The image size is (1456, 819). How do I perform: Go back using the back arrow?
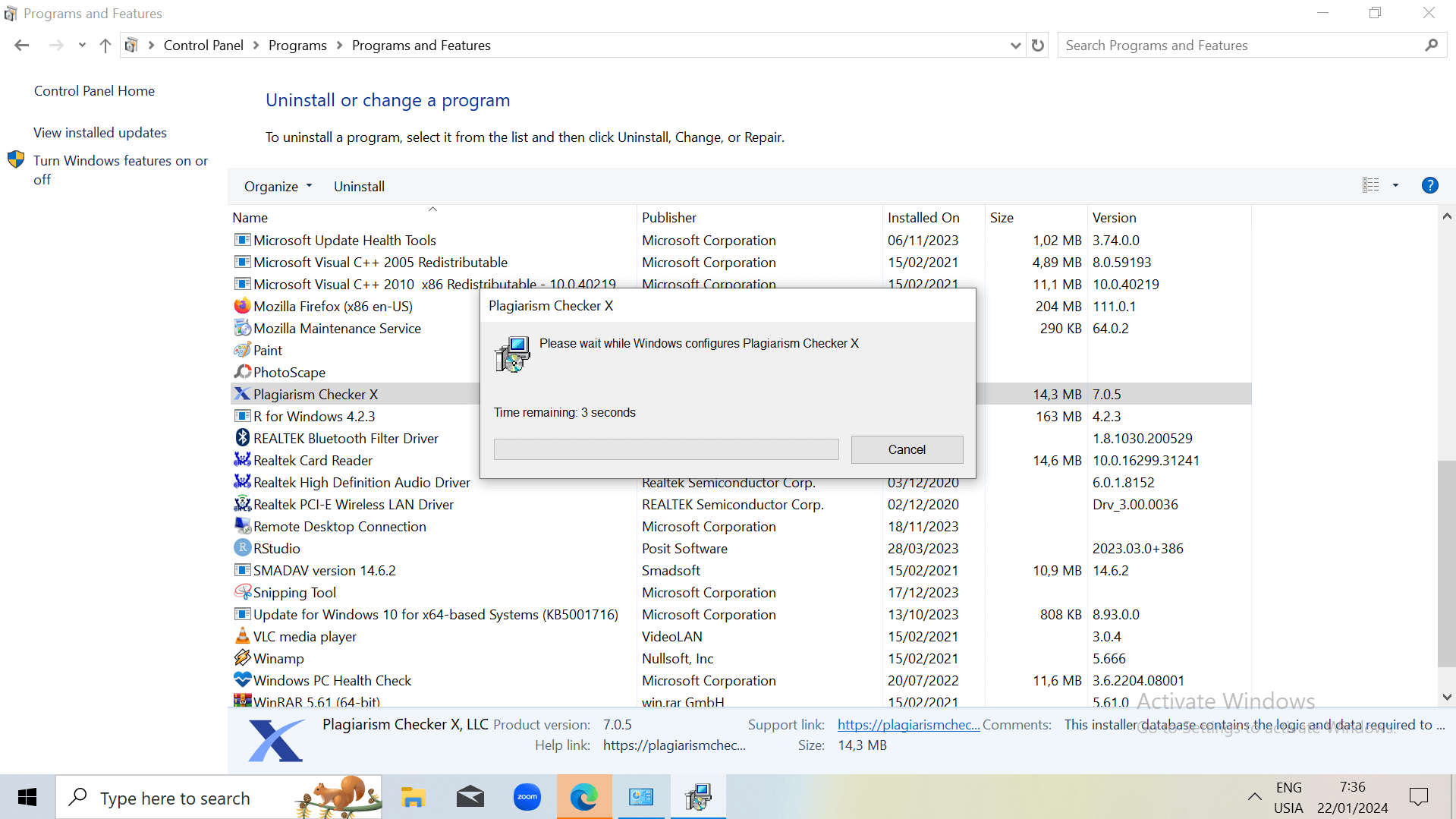pyautogui.click(x=22, y=46)
